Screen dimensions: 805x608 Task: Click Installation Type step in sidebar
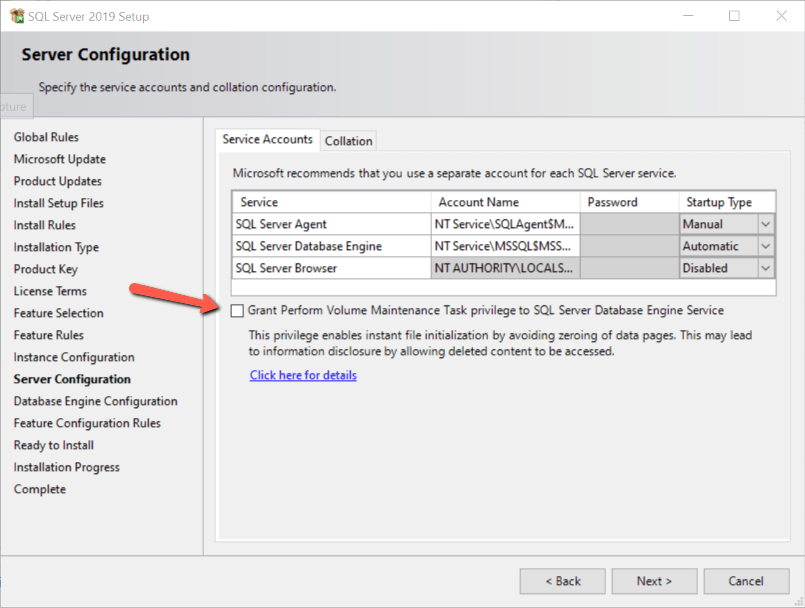pyautogui.click(x=56, y=248)
